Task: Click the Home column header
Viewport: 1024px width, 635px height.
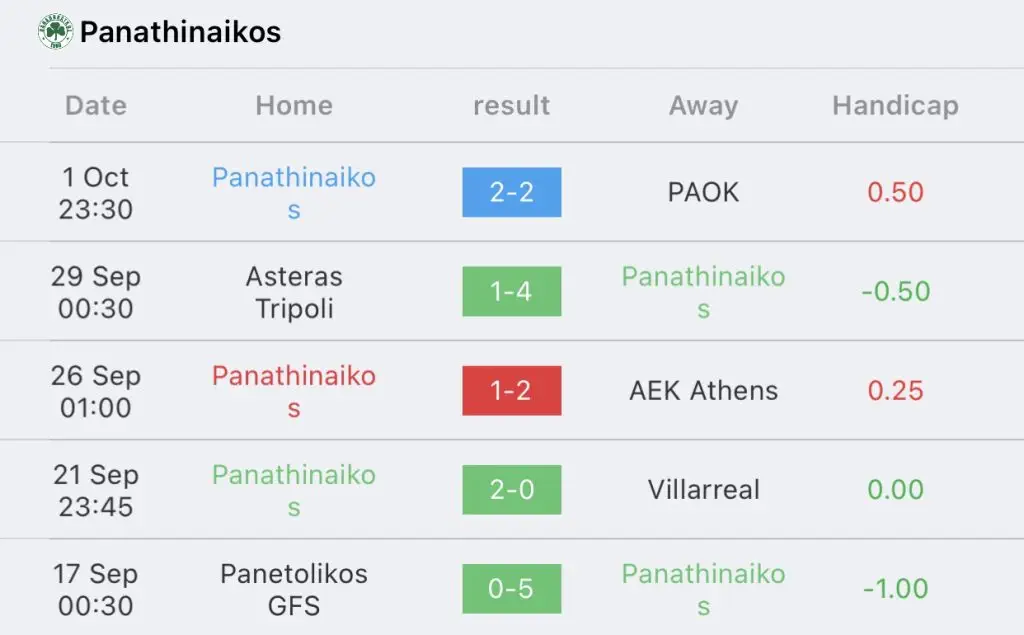Action: (294, 105)
